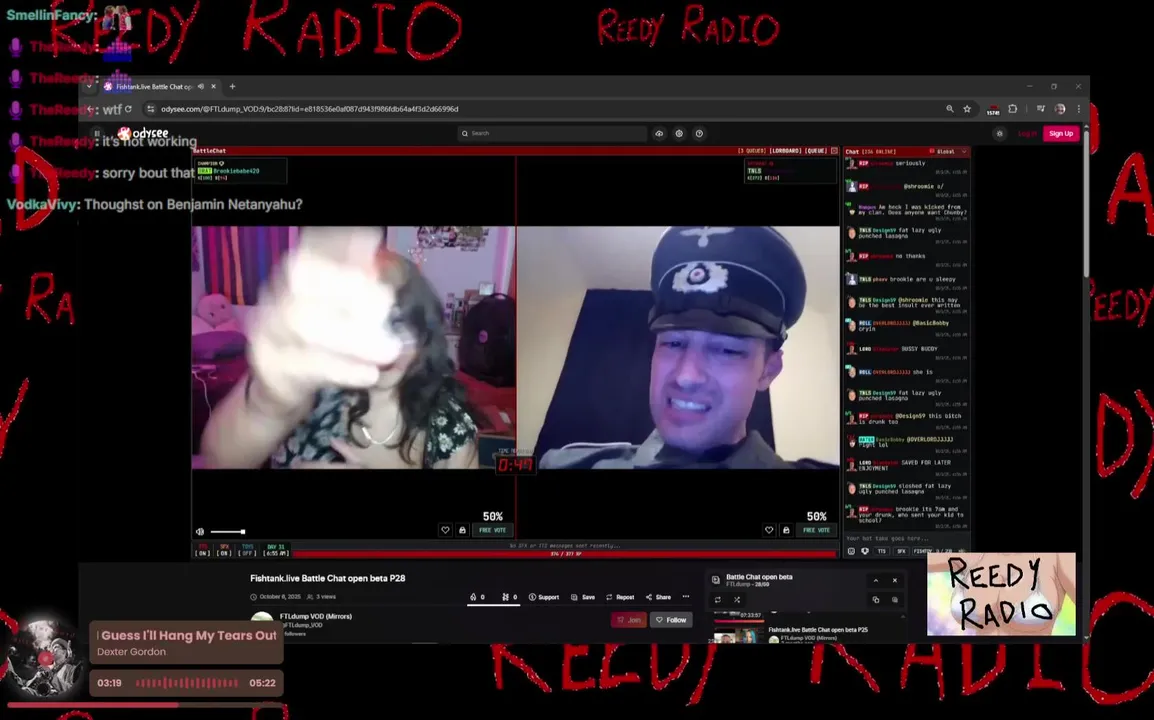Toggle the TOYS OFF switch
1154x720 pixels.
(247, 550)
